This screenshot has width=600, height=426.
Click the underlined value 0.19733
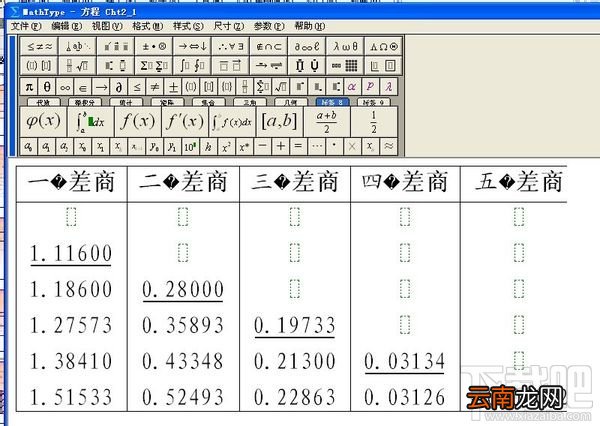tap(295, 325)
